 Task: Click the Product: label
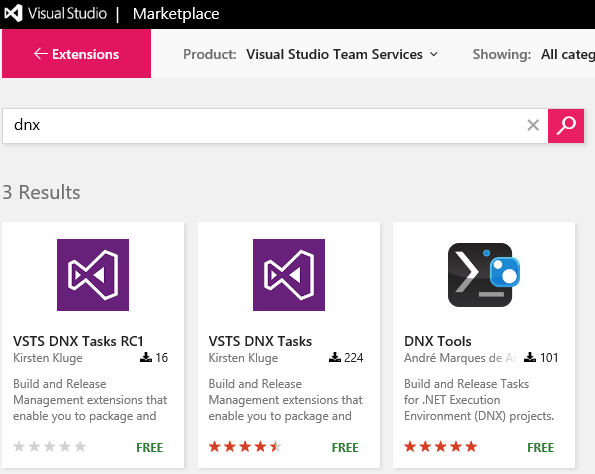point(210,54)
